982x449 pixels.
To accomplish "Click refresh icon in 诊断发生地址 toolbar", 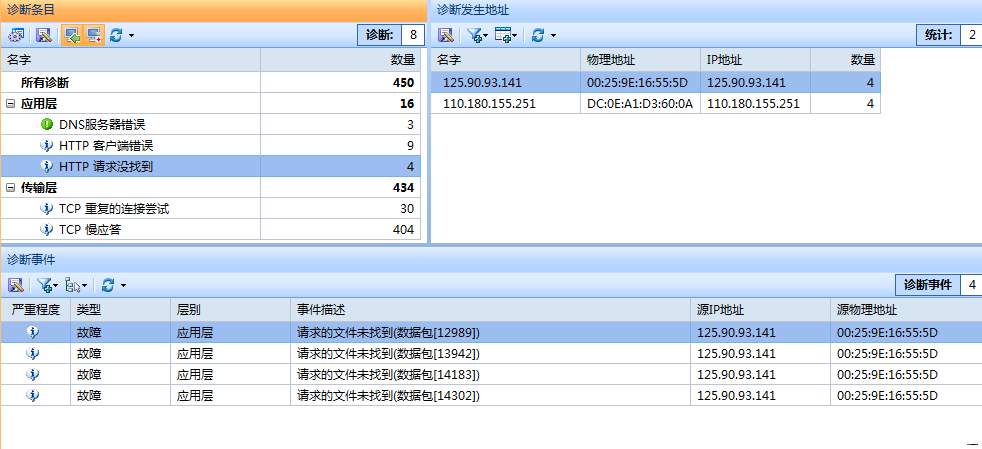I will tap(538, 35).
